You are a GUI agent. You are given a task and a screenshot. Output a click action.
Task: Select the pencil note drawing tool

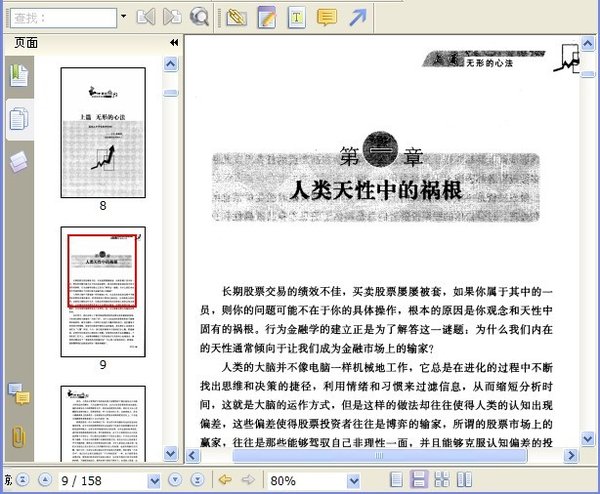tap(267, 16)
